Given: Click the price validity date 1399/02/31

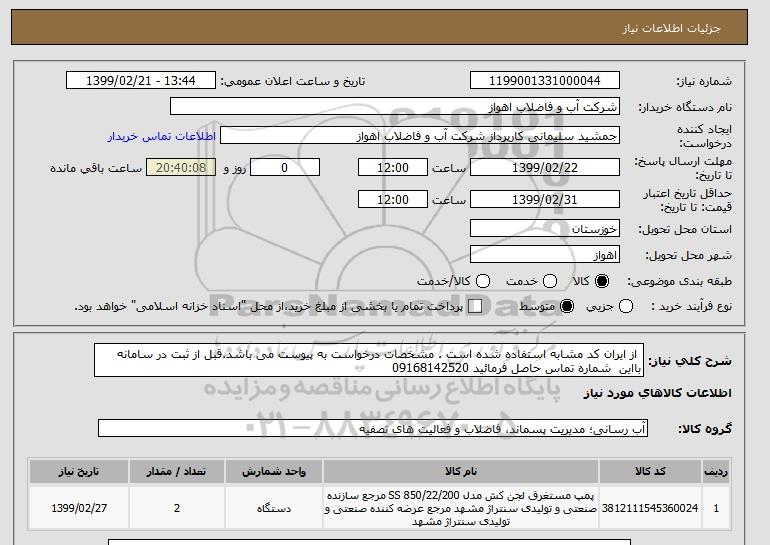Looking at the screenshot, I should tap(545, 199).
